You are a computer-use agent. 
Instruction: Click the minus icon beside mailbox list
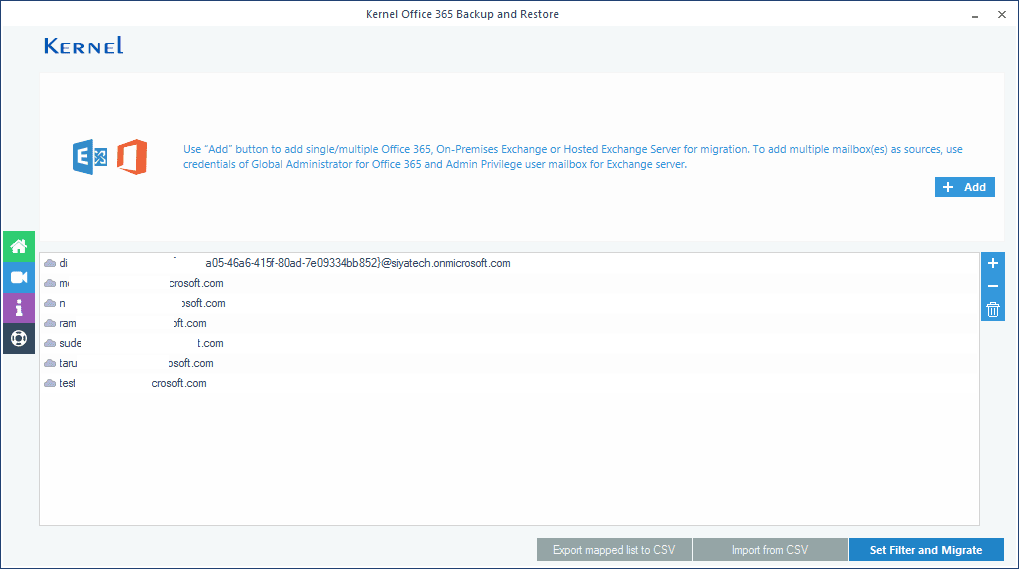[992, 286]
